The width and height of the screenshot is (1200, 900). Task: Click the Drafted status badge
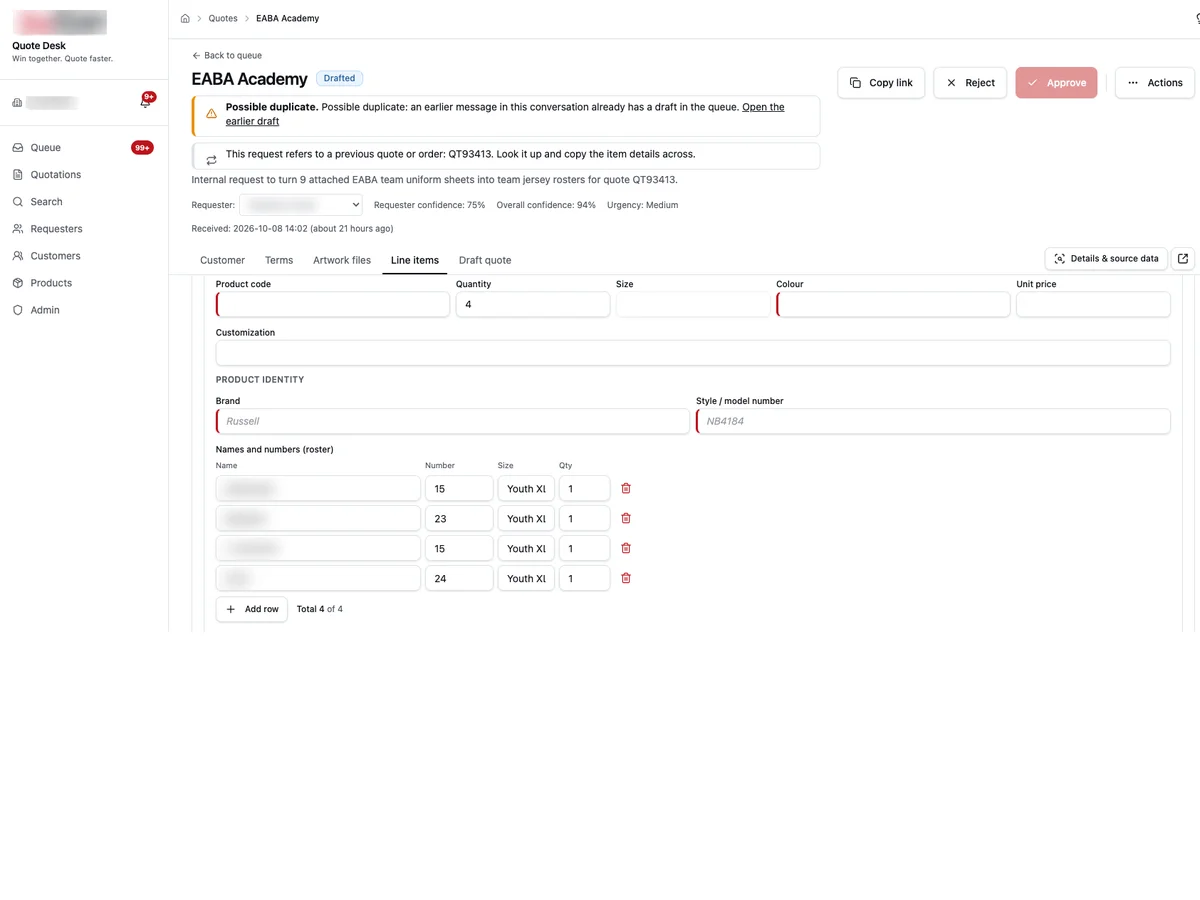(339, 78)
